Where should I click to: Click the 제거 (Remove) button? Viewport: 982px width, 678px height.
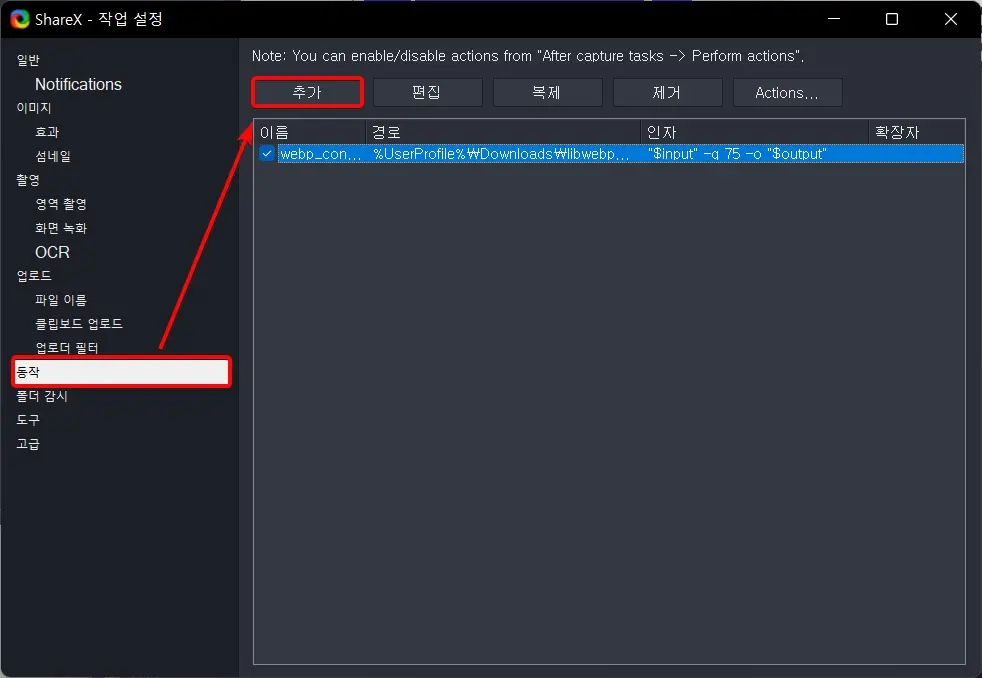coord(667,93)
